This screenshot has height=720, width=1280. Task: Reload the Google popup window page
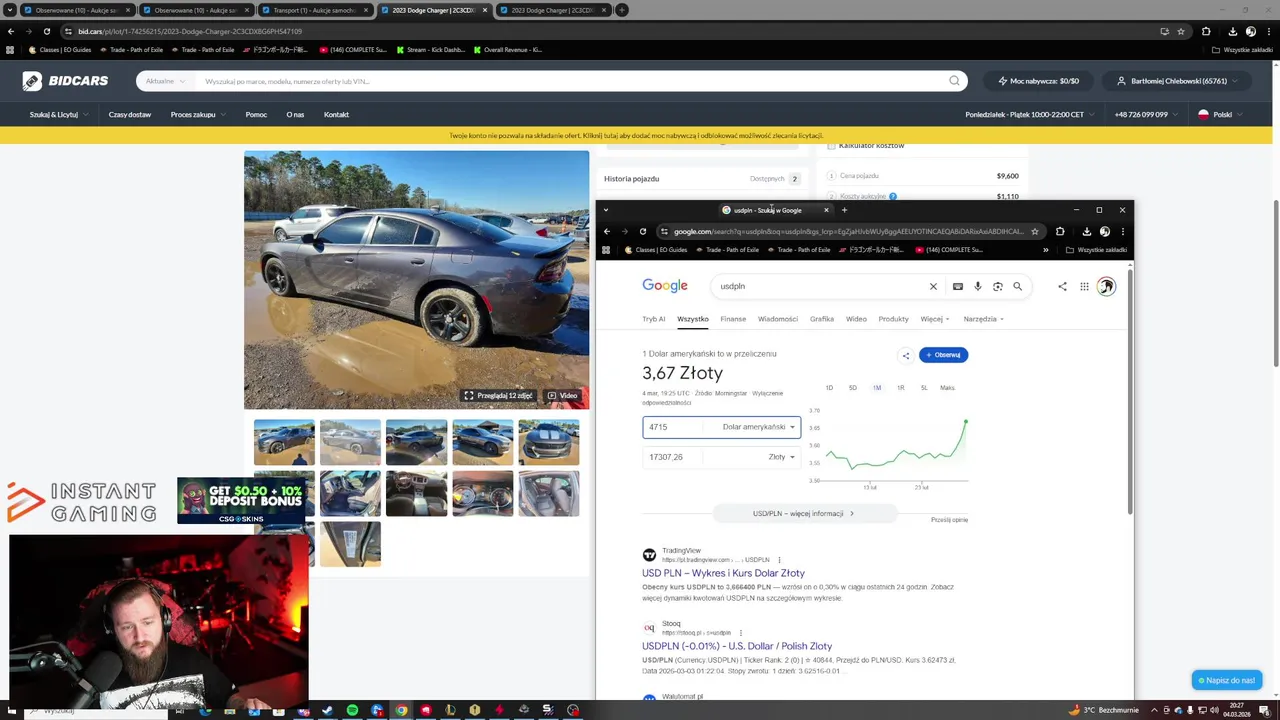(643, 231)
